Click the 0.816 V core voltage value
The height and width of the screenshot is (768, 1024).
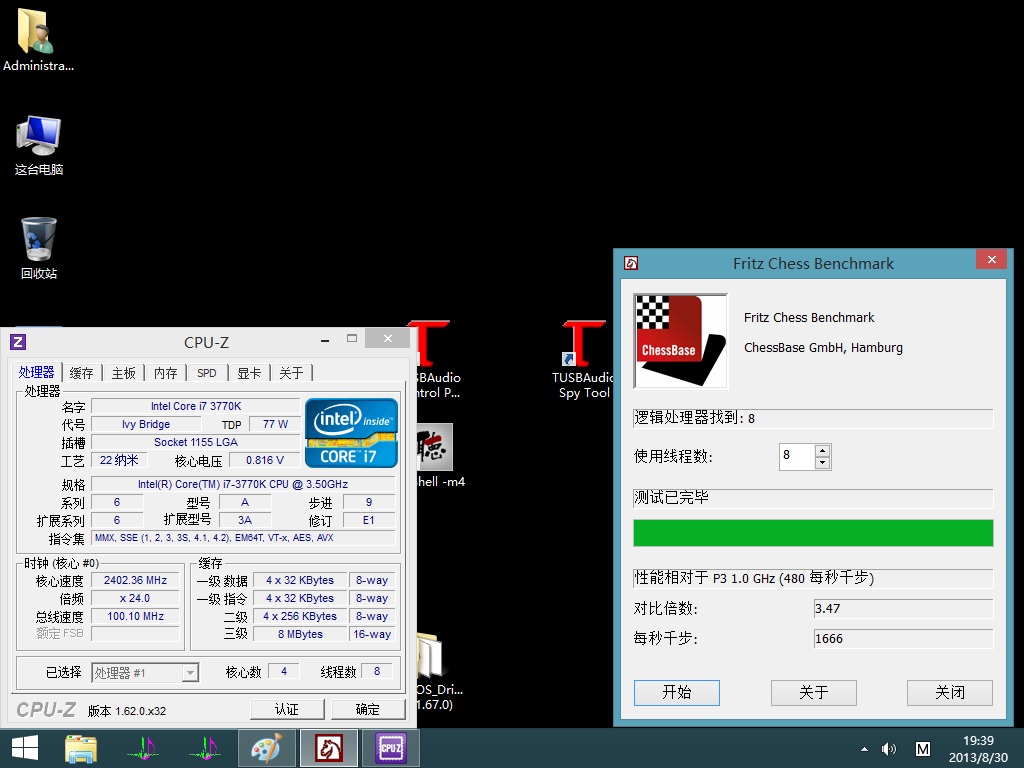point(264,460)
